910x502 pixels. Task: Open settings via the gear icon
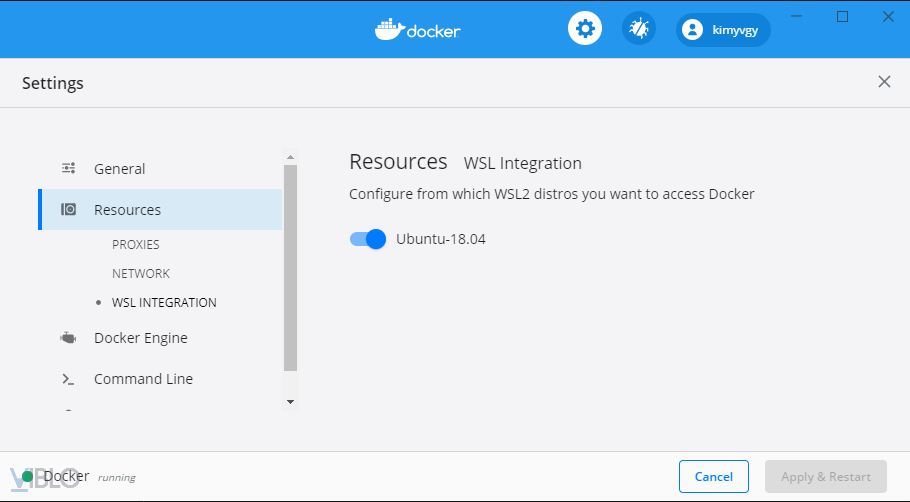(585, 29)
